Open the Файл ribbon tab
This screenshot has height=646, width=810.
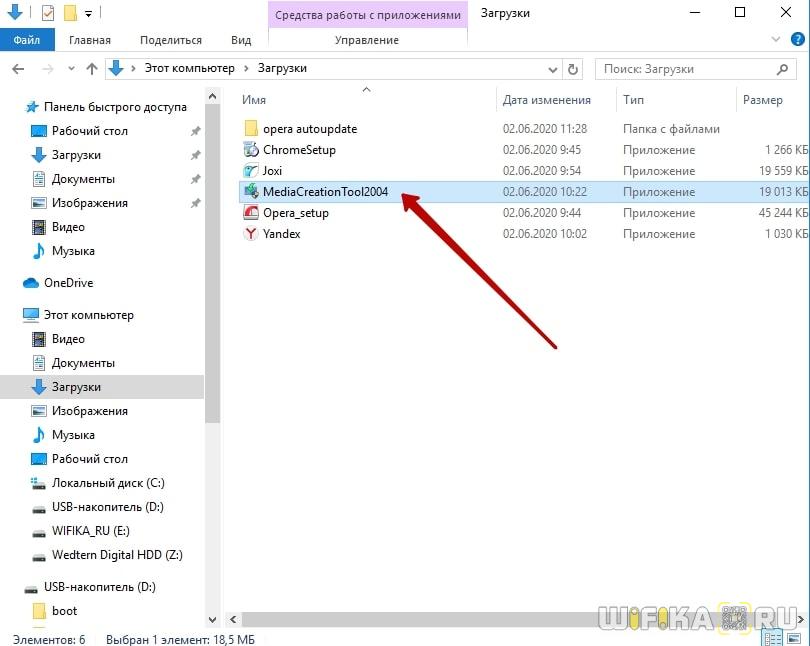[27, 40]
